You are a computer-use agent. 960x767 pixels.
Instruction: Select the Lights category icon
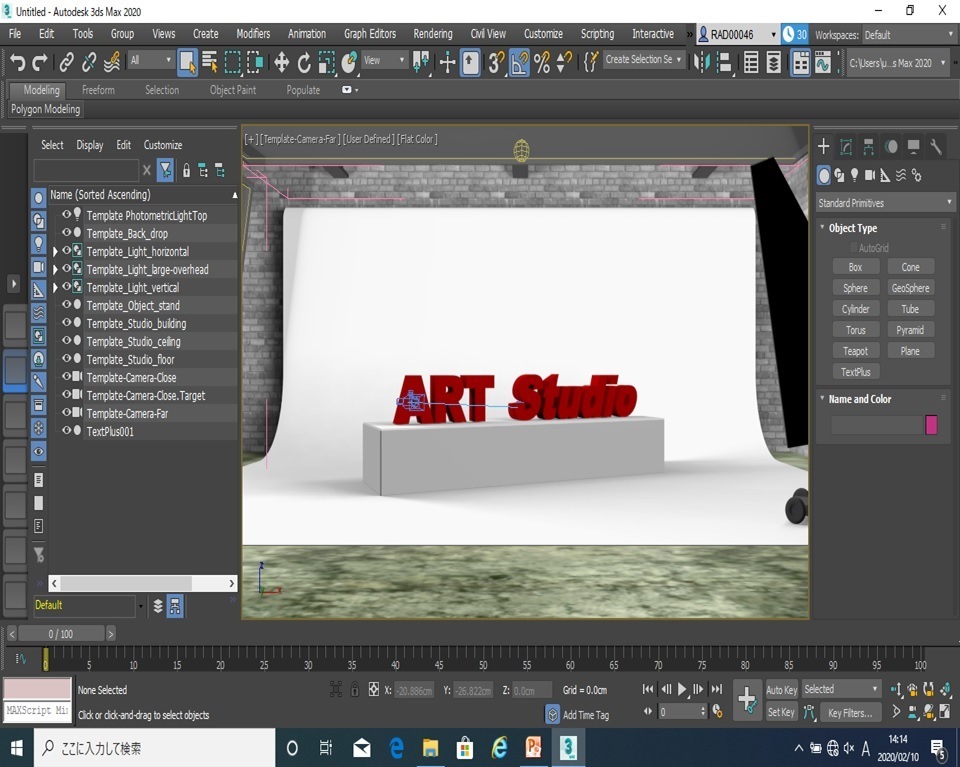(x=855, y=176)
